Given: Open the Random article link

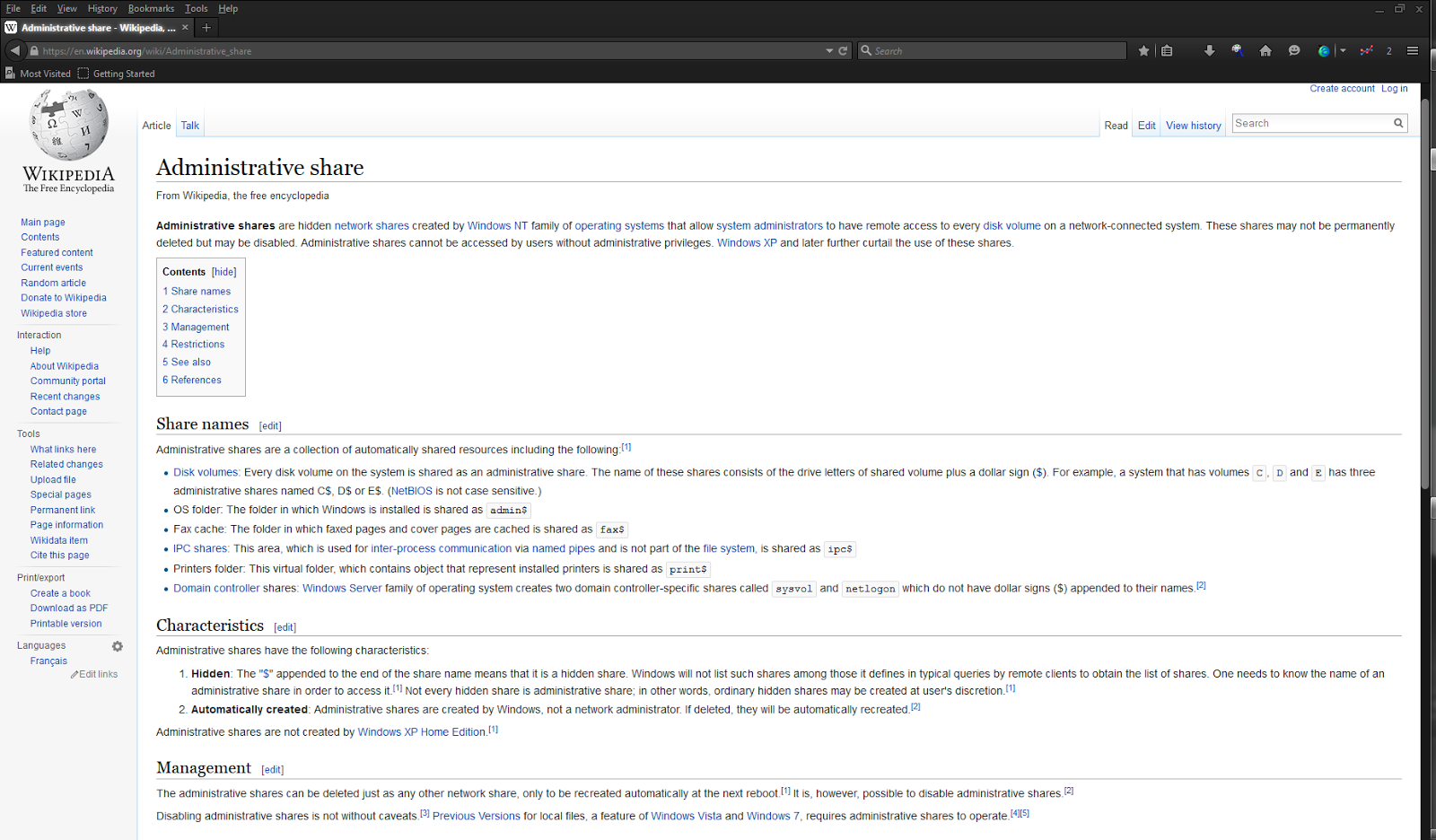Looking at the screenshot, I should [54, 284].
